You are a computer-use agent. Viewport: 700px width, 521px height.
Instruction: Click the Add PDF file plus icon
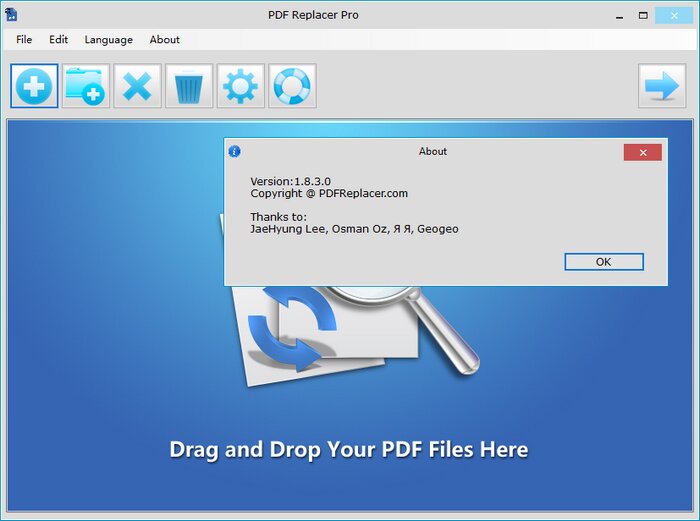[x=34, y=86]
